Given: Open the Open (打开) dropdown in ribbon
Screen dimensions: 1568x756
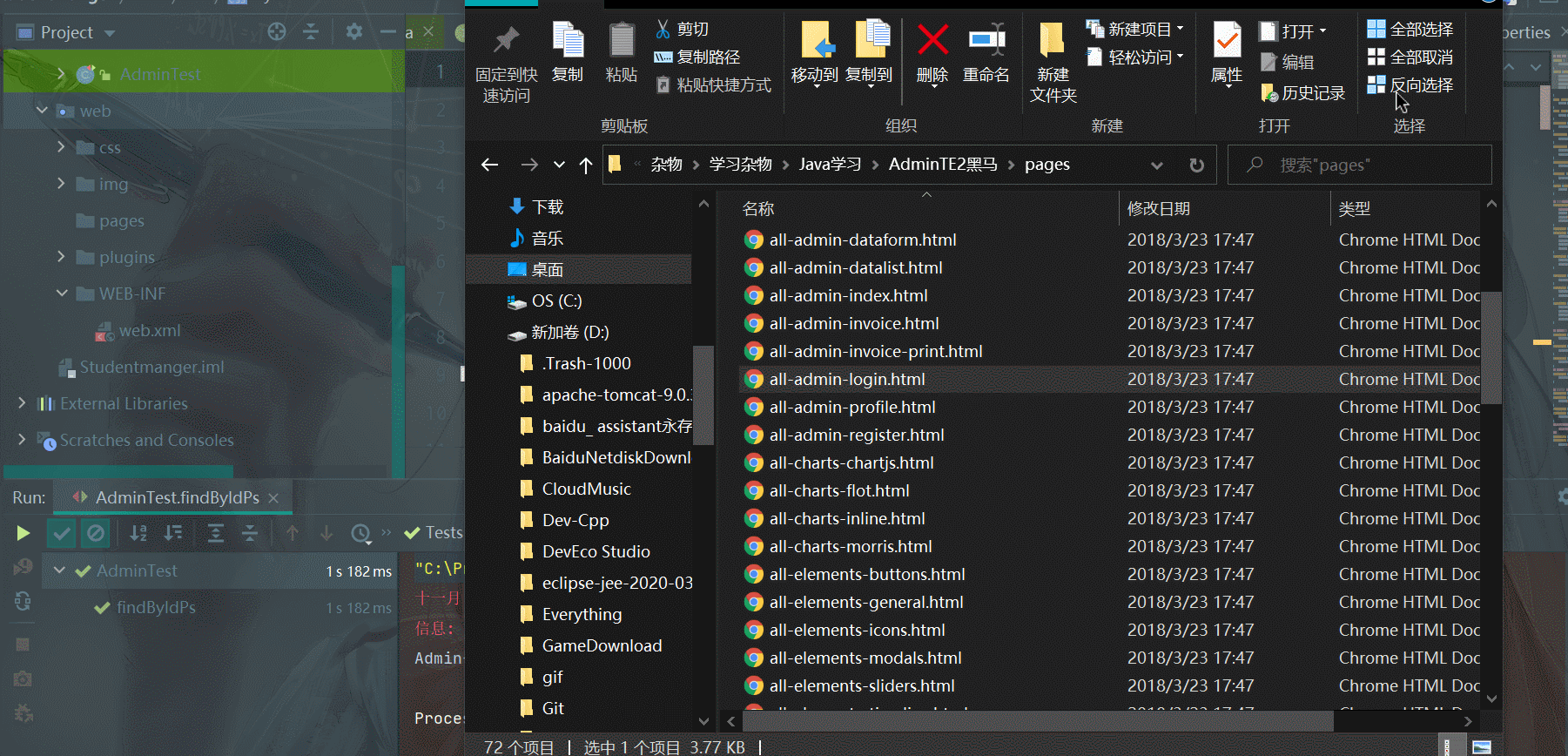Looking at the screenshot, I should tap(1293, 32).
